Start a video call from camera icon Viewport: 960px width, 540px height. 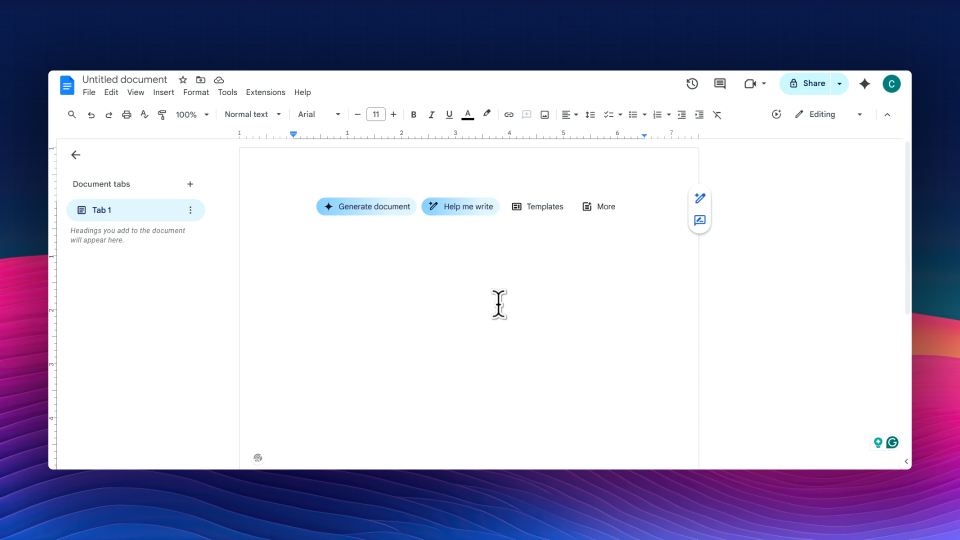(x=750, y=84)
